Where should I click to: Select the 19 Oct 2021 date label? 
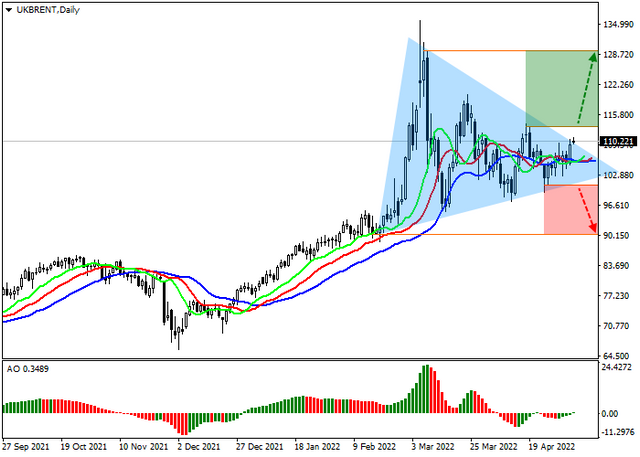(84, 447)
